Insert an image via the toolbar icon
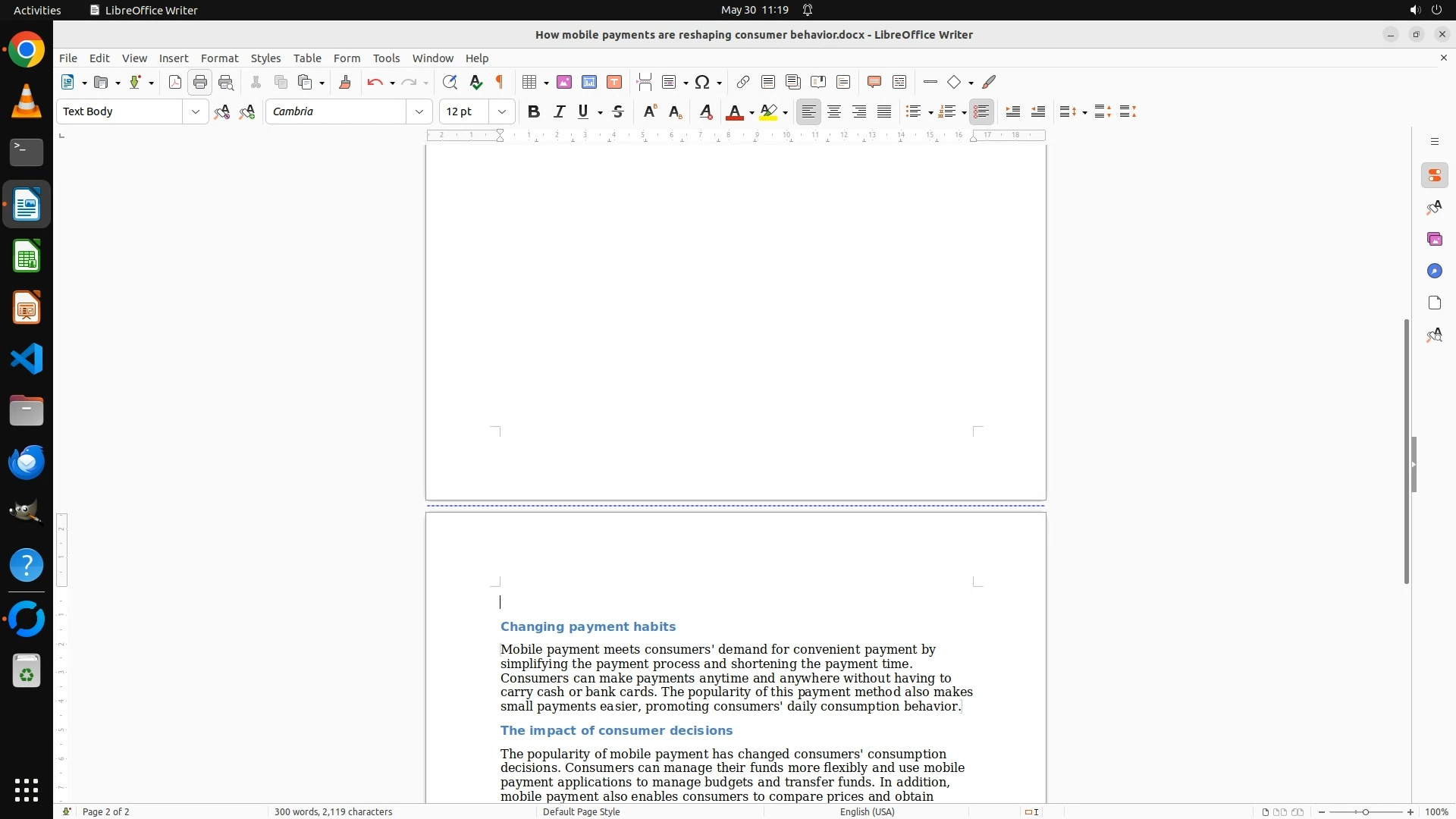The width and height of the screenshot is (1456, 819). pyautogui.click(x=564, y=82)
